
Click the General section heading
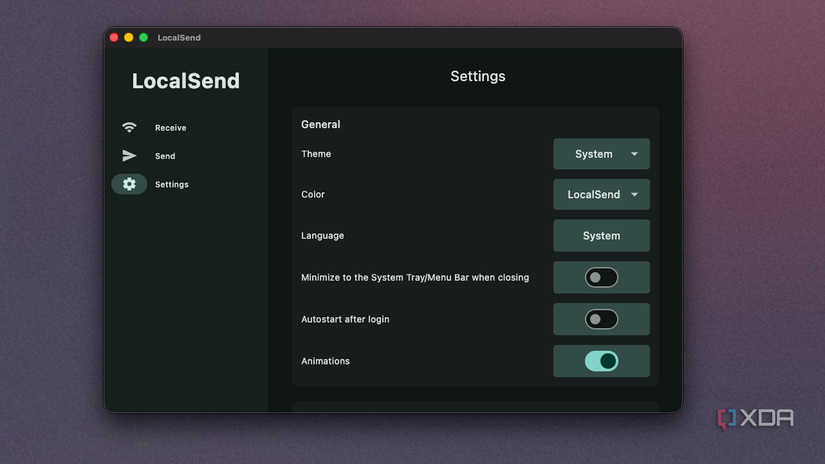tap(320, 125)
